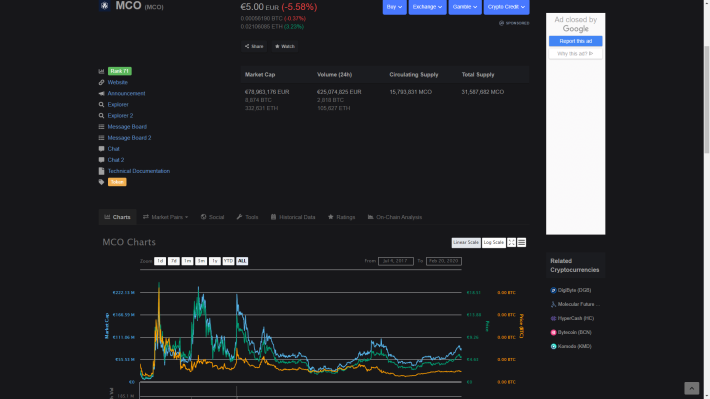
Task: Click the tag icon beside Token
Action: click(101, 182)
